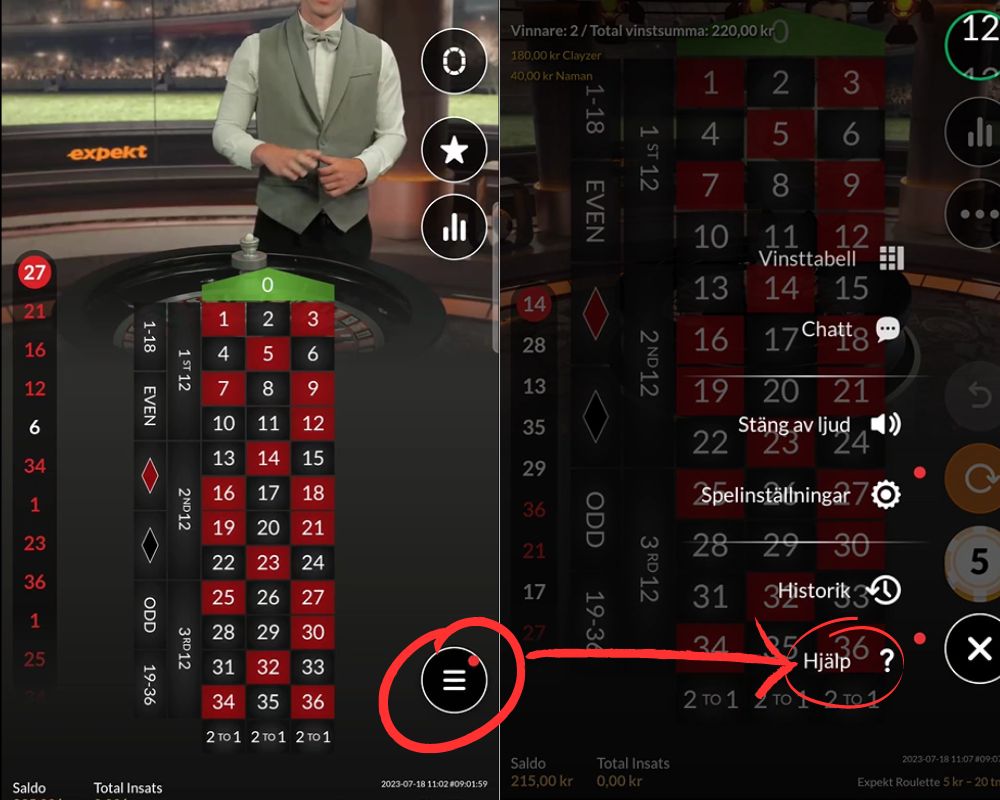
Task: Click the orange repeat bet button
Action: click(976, 478)
